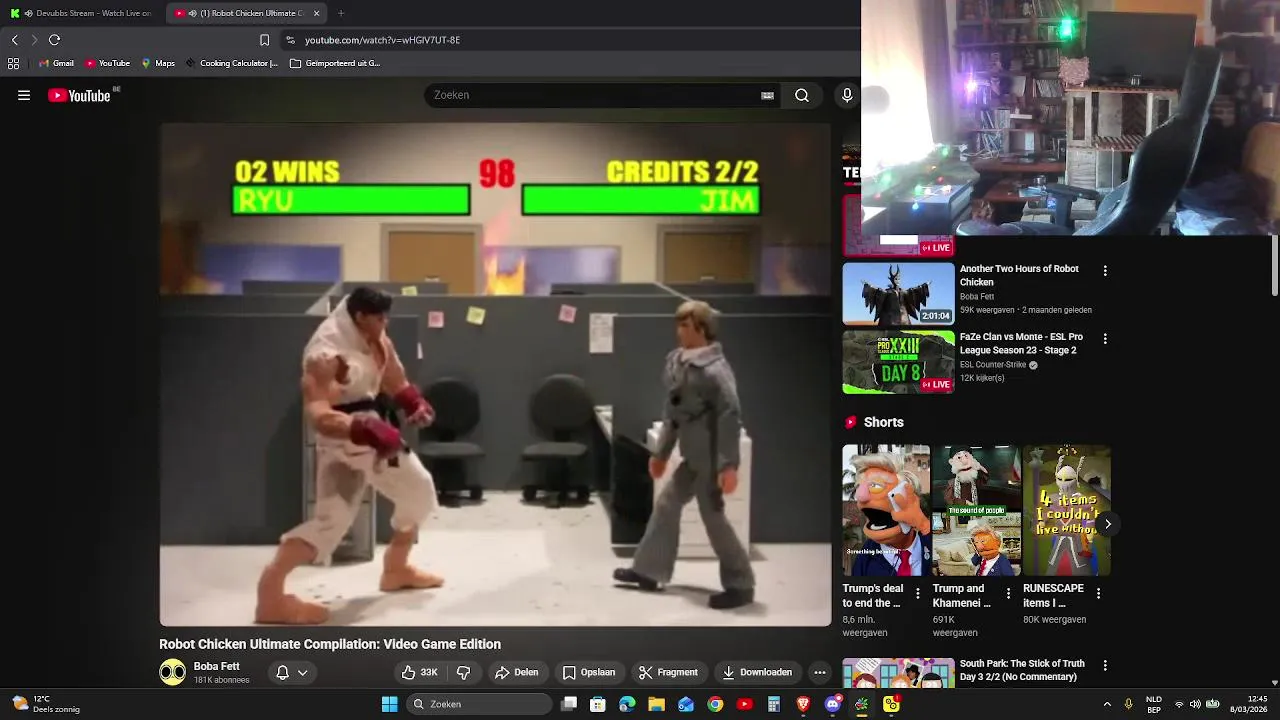Go back in browser history

pos(14,40)
